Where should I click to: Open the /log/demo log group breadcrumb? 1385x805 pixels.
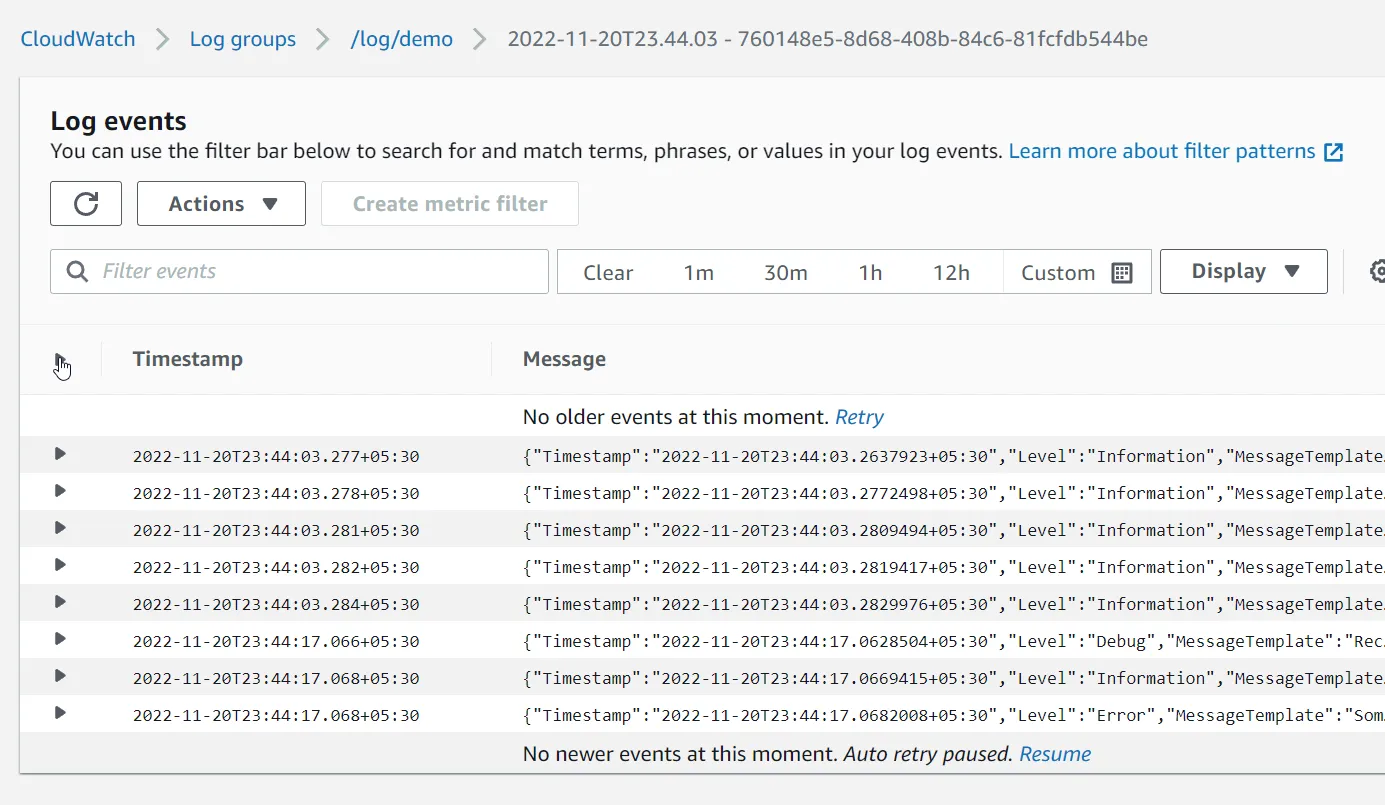[x=402, y=39]
